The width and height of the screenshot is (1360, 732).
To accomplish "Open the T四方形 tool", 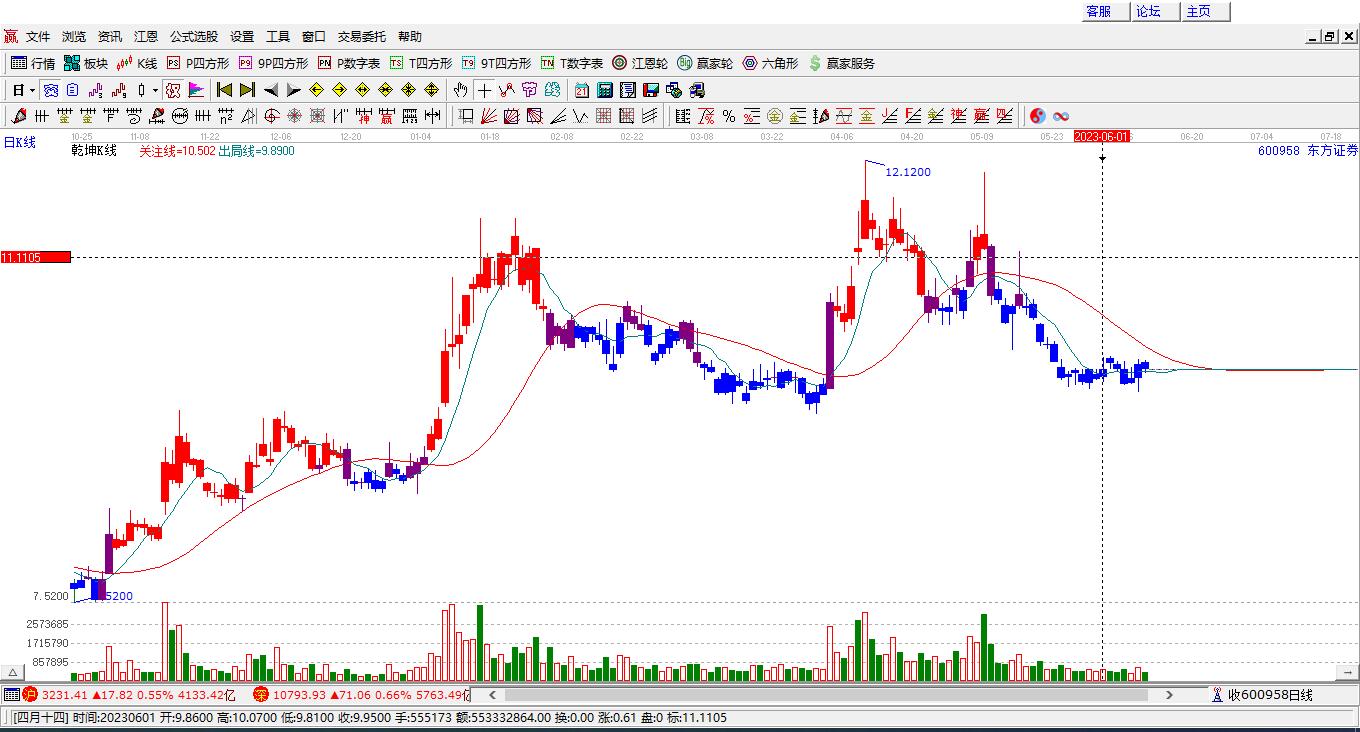I will click(421, 63).
